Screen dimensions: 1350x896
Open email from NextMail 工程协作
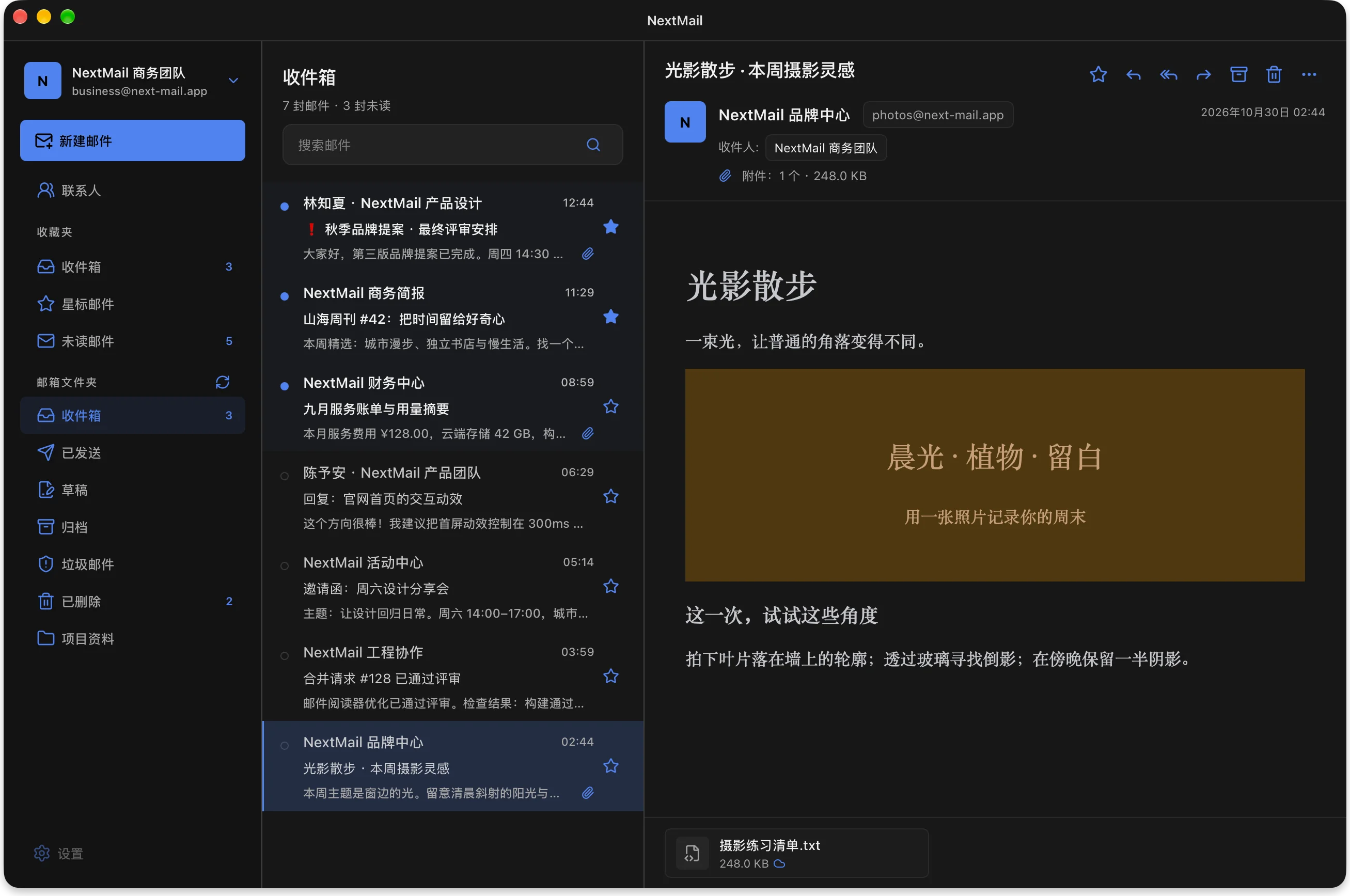tap(452, 676)
